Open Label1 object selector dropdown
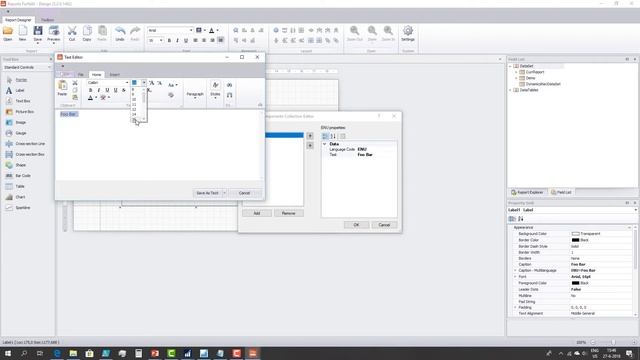This screenshot has width=640, height=360. point(635,210)
